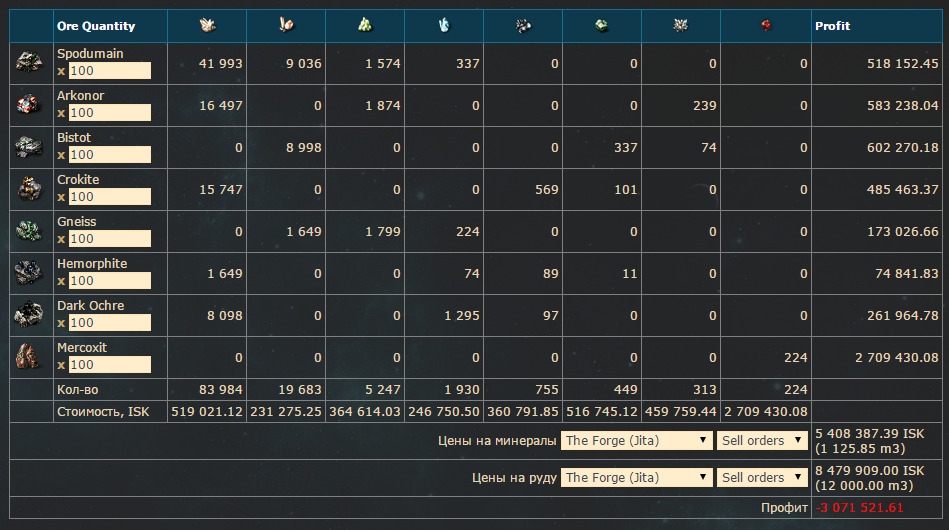Open ore price region dropdown (Цены на руду)

point(636,477)
